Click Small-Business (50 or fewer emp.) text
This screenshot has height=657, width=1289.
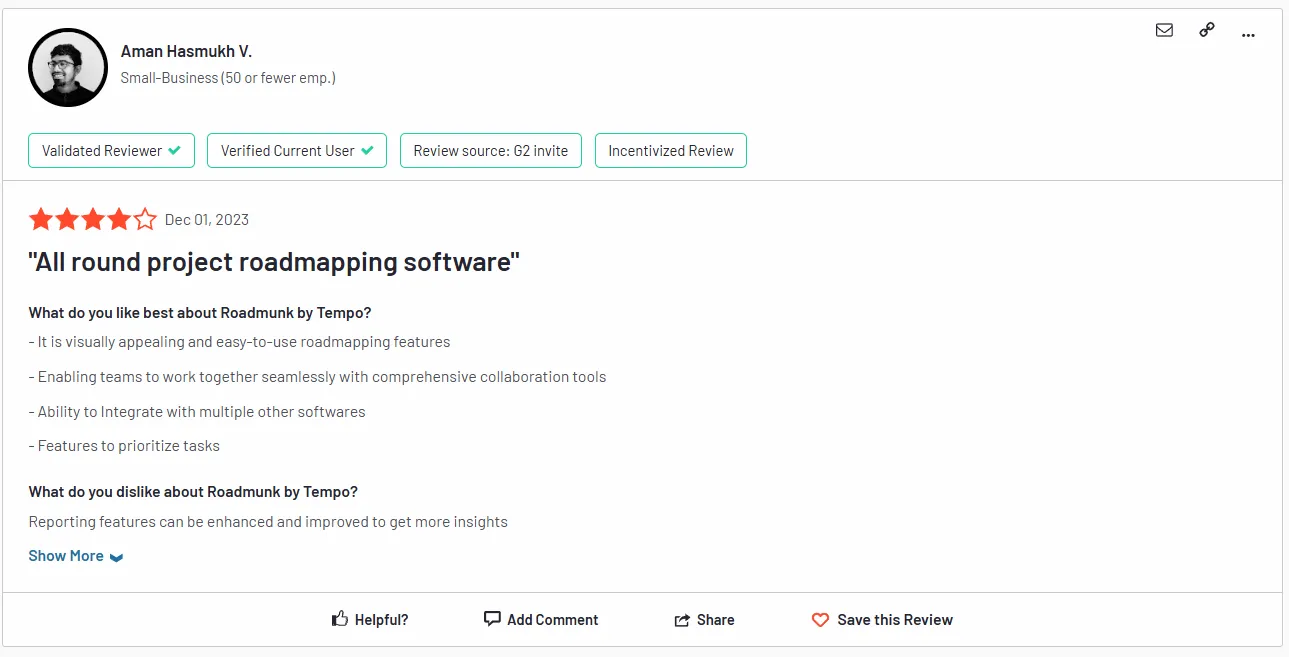228,78
